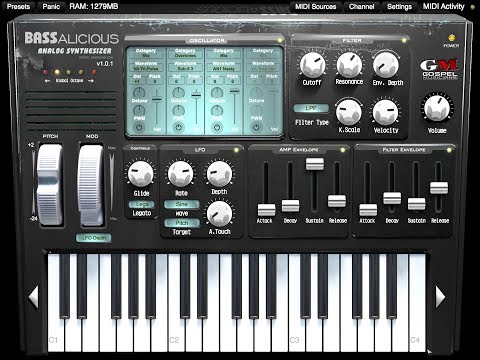Screen dimensions: 480x360
Task: Open oscillator 2 Waveform selector
Action: 185,68
